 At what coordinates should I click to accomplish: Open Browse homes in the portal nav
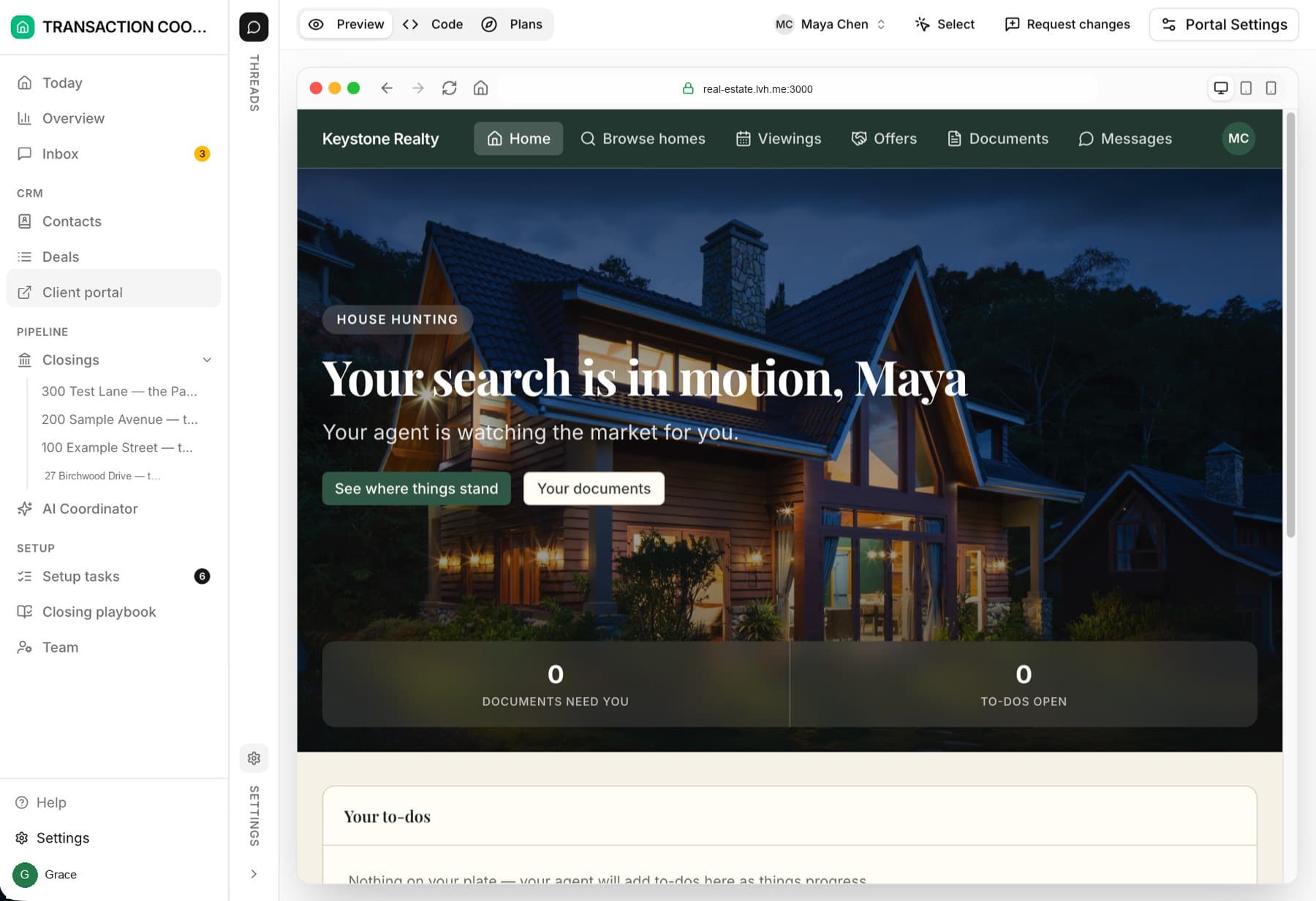click(643, 139)
